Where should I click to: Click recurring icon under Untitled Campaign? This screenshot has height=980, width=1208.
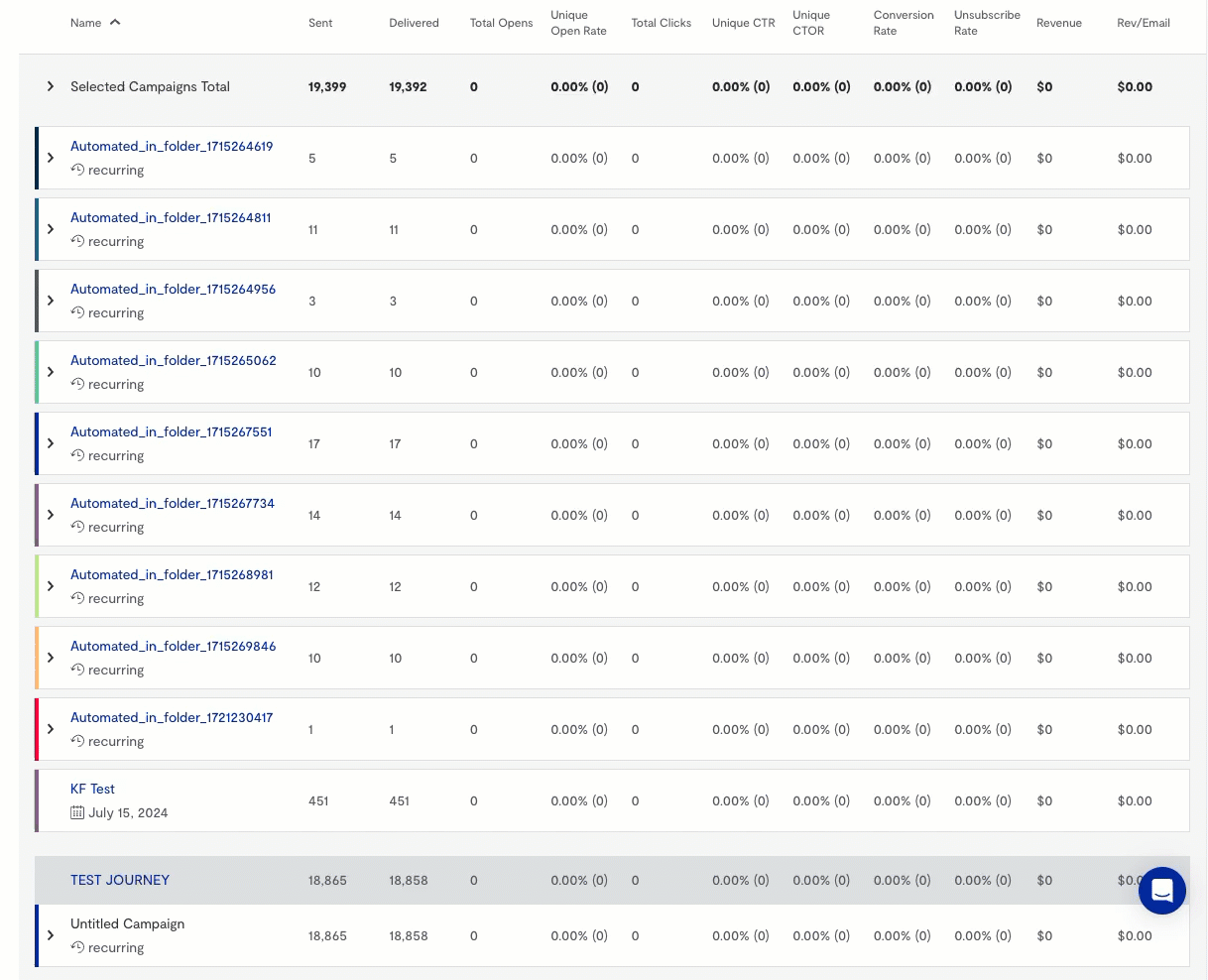pyautogui.click(x=77, y=947)
